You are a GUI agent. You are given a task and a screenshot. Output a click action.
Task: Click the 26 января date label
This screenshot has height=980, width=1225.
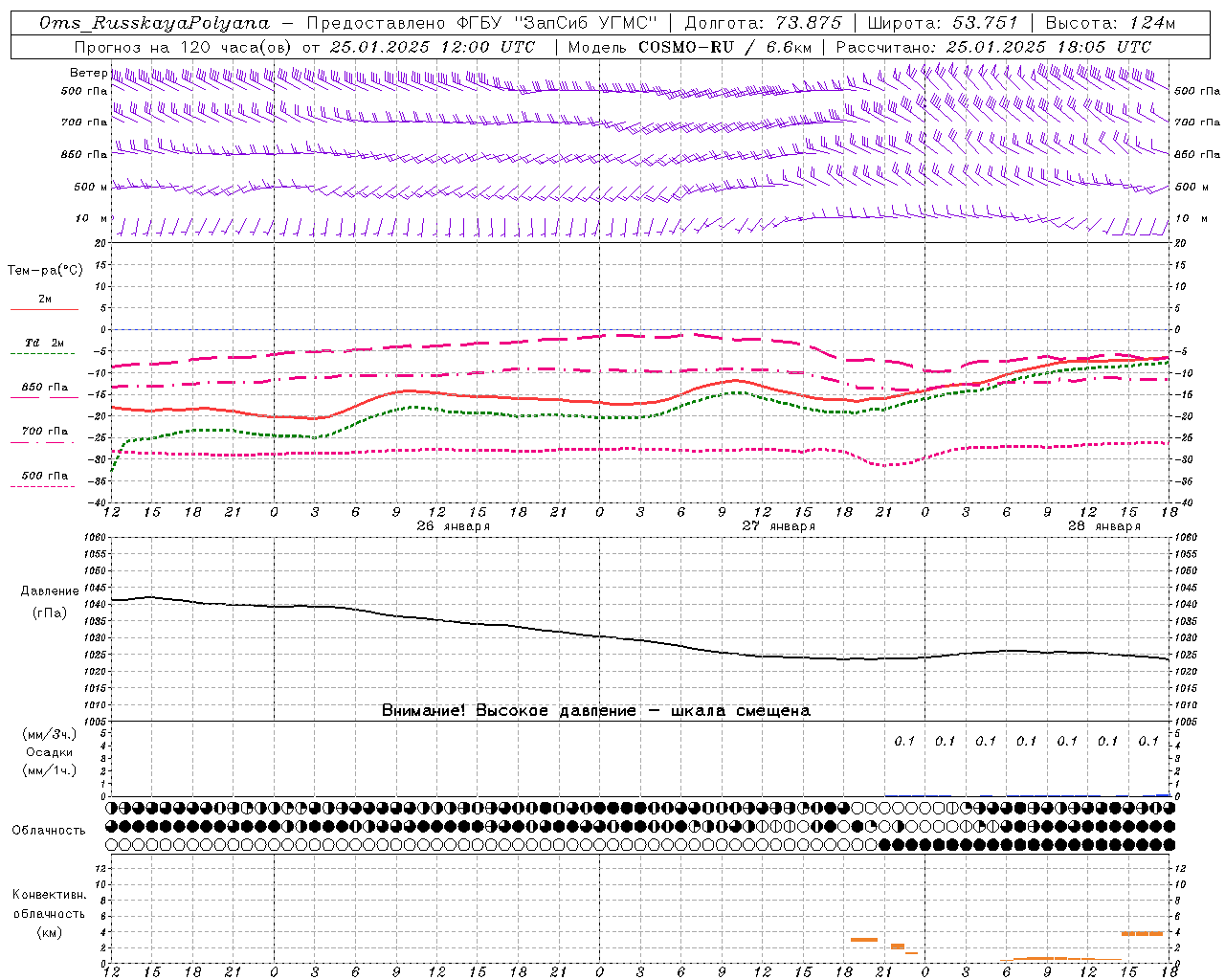tap(453, 526)
